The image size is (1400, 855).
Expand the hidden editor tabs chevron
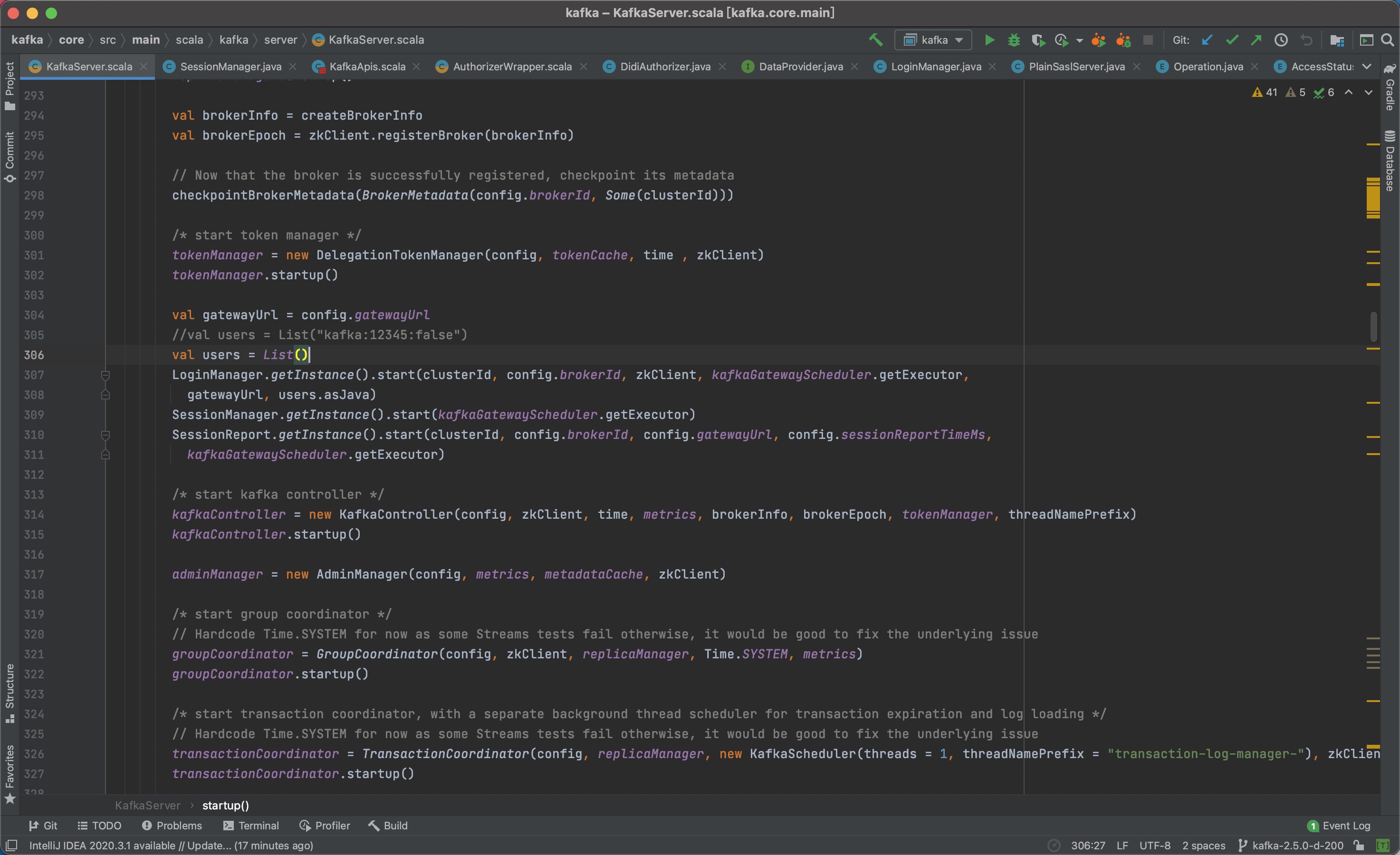pos(1366,66)
